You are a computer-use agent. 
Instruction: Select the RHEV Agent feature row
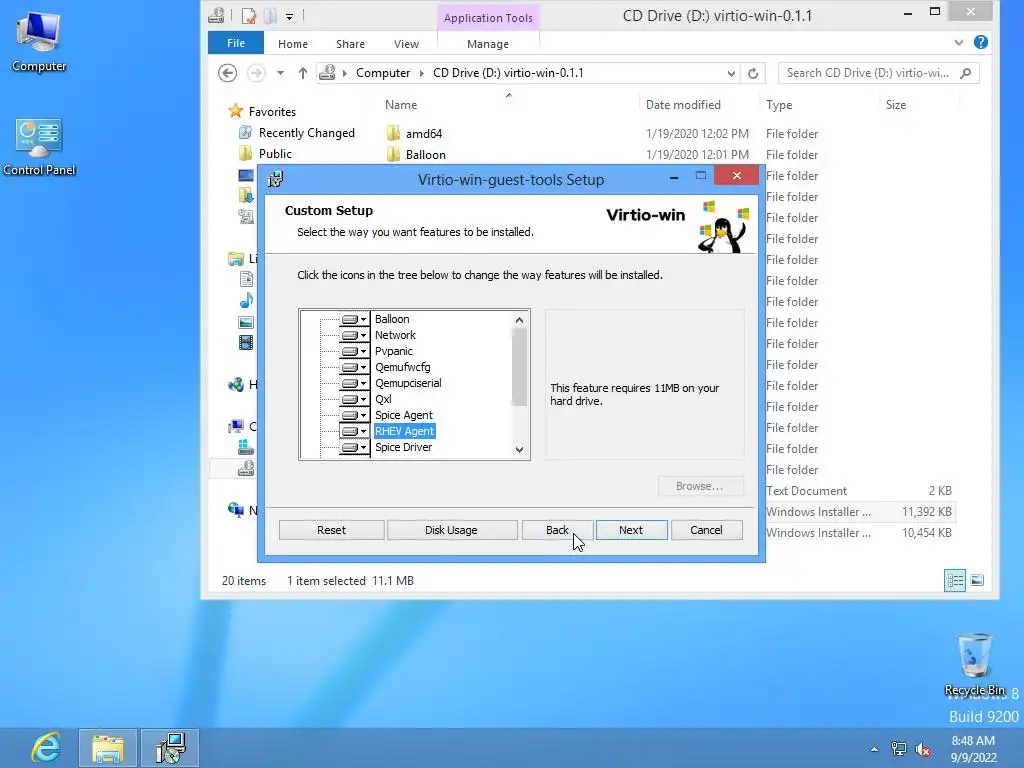pos(404,431)
